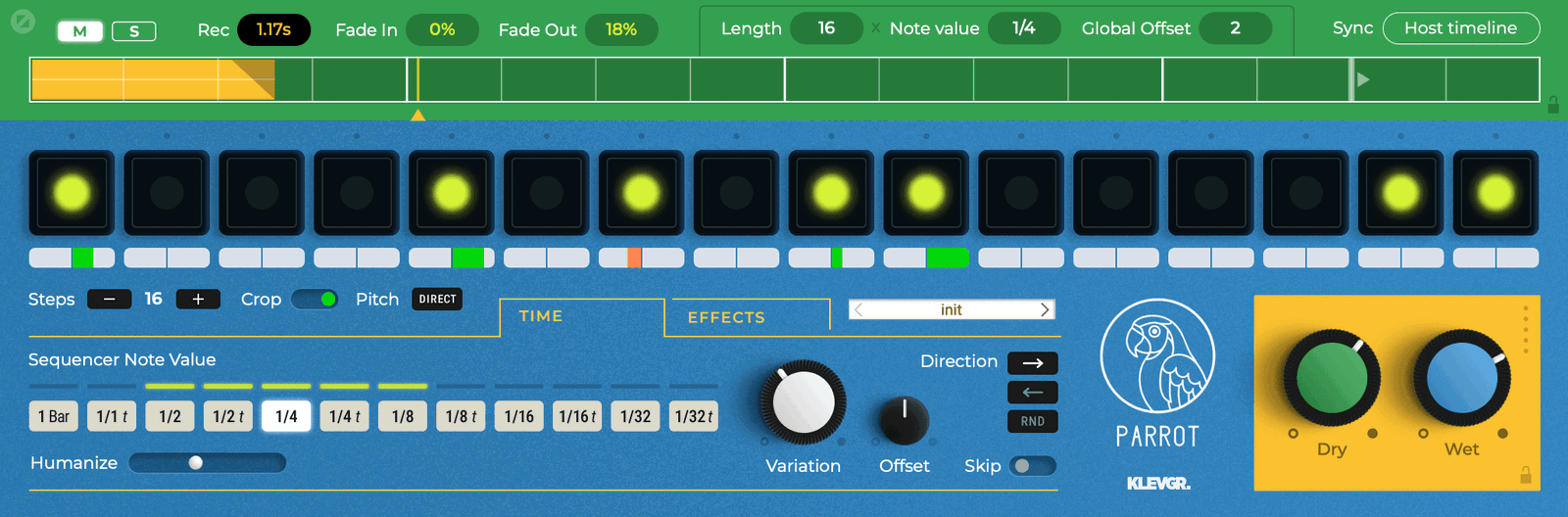
Task: Switch to stereo mode with S button
Action: point(134,31)
